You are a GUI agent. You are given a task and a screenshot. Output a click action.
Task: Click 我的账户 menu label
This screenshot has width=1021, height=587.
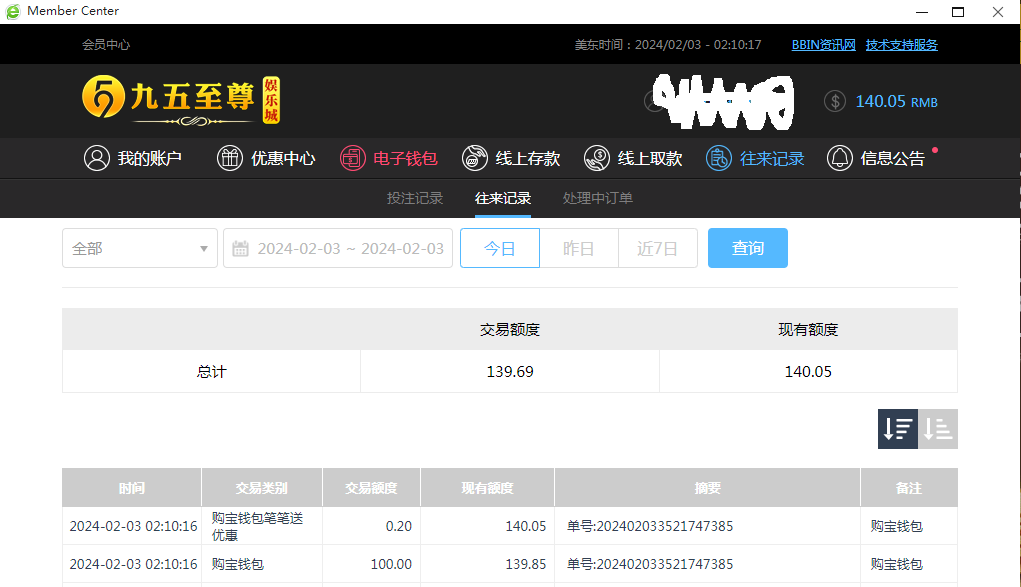(x=149, y=158)
